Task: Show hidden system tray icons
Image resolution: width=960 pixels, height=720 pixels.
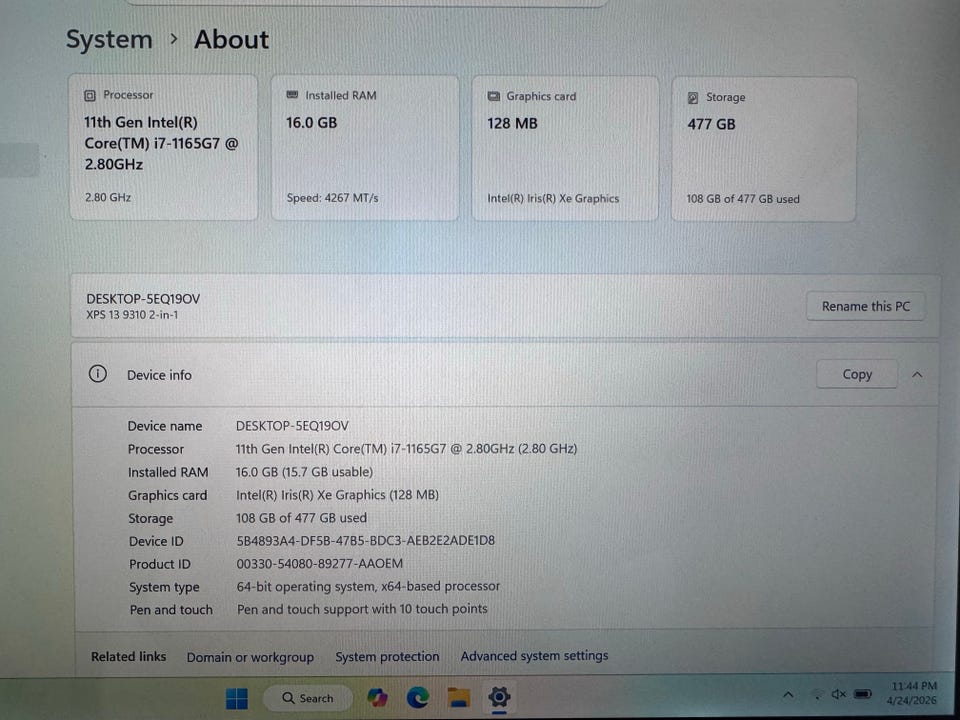Action: (789, 695)
